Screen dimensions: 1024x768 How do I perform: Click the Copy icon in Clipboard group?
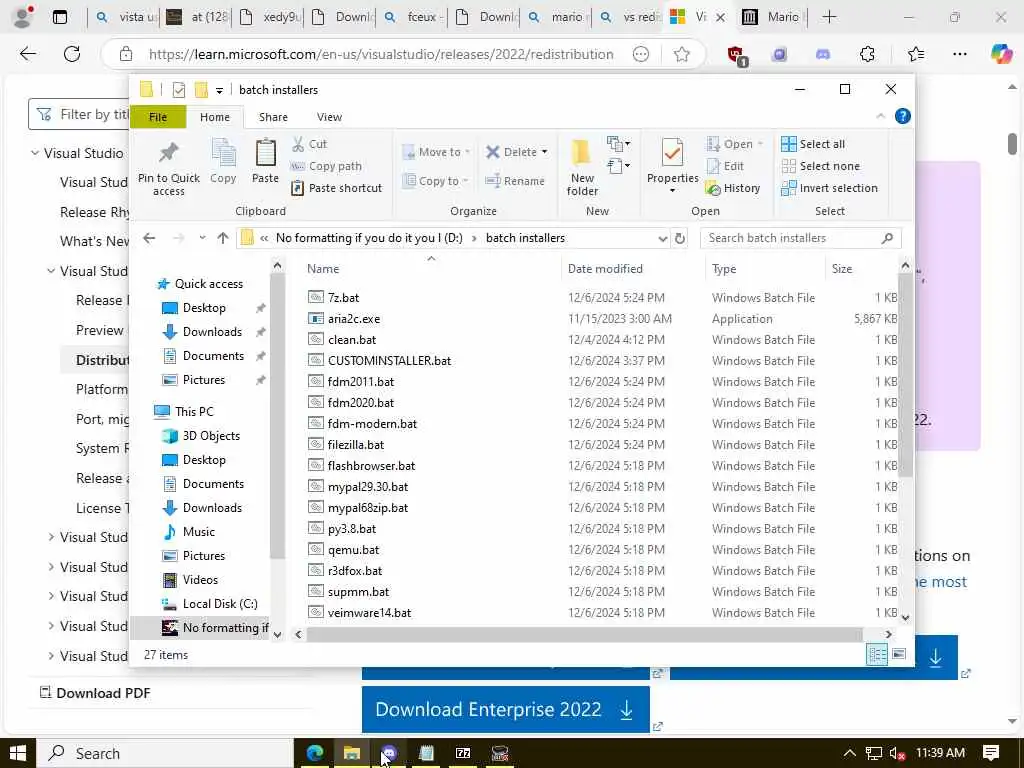[x=223, y=161]
